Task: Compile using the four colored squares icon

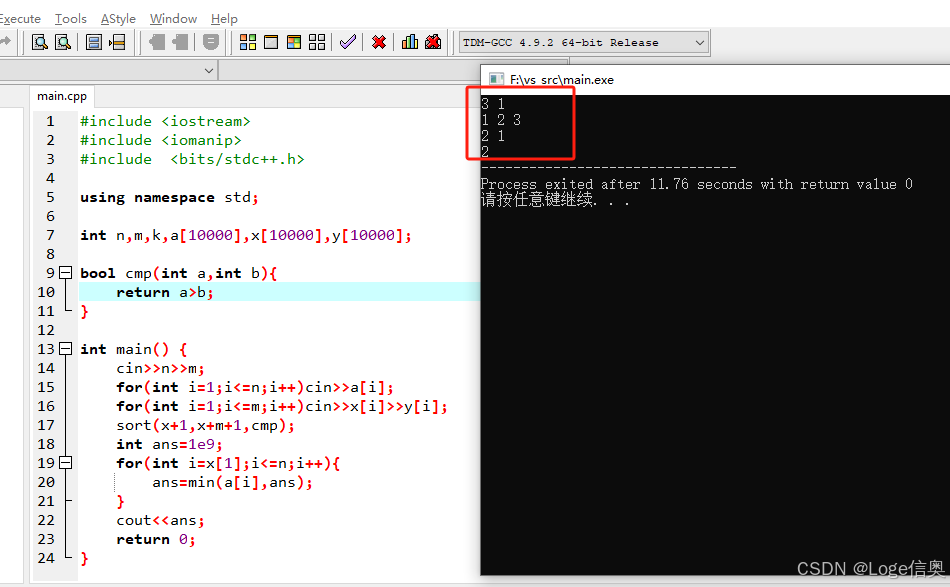Action: pos(248,42)
